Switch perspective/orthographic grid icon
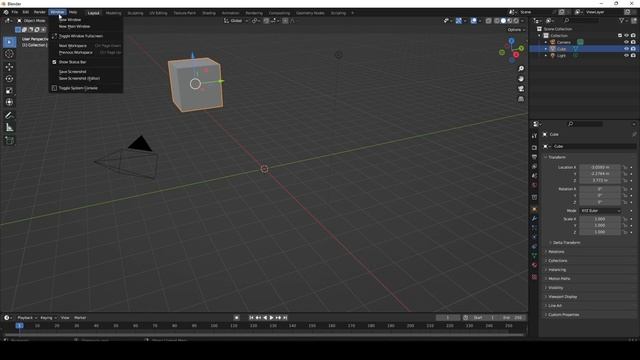640x360 pixels. point(521,99)
